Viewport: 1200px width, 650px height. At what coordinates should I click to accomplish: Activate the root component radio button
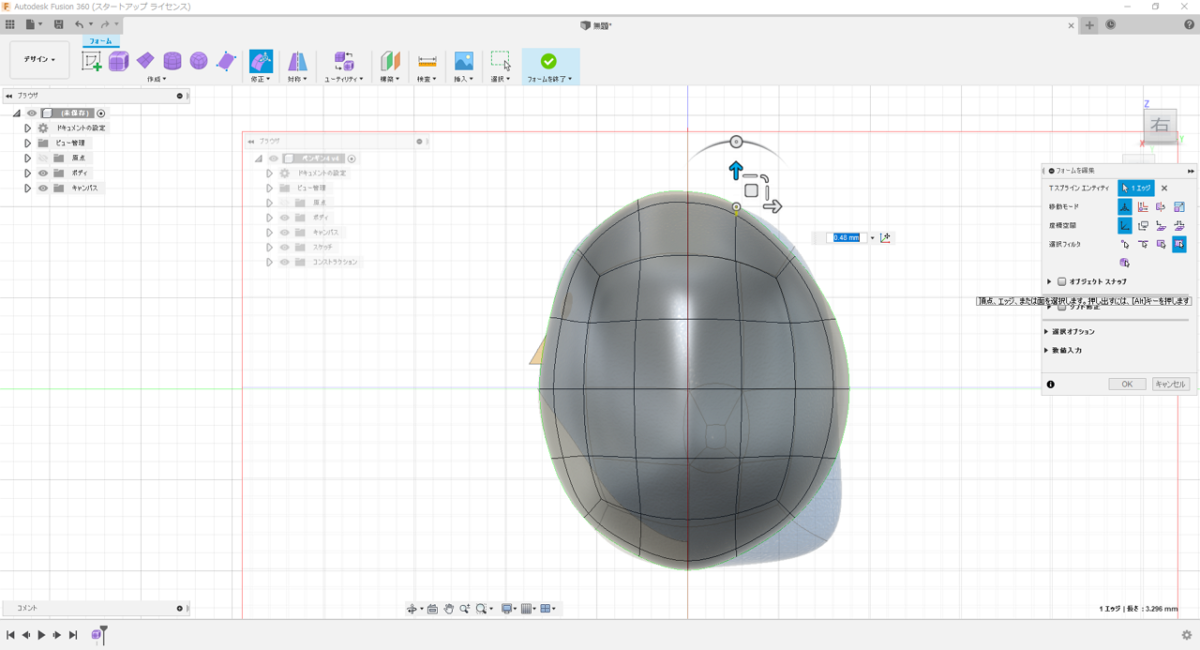point(101,113)
